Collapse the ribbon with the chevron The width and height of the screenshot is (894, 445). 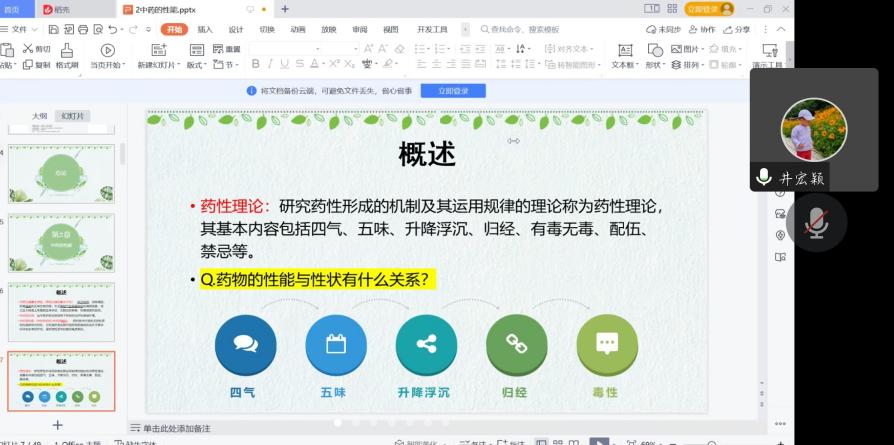tap(781, 29)
